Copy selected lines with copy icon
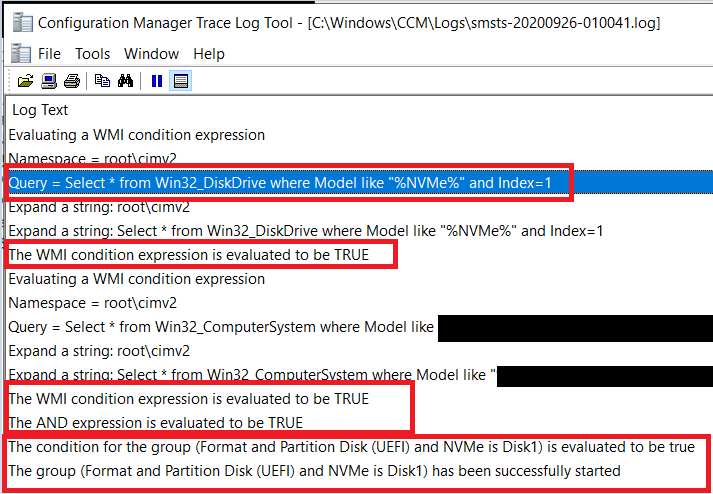The width and height of the screenshot is (713, 494). point(102,81)
